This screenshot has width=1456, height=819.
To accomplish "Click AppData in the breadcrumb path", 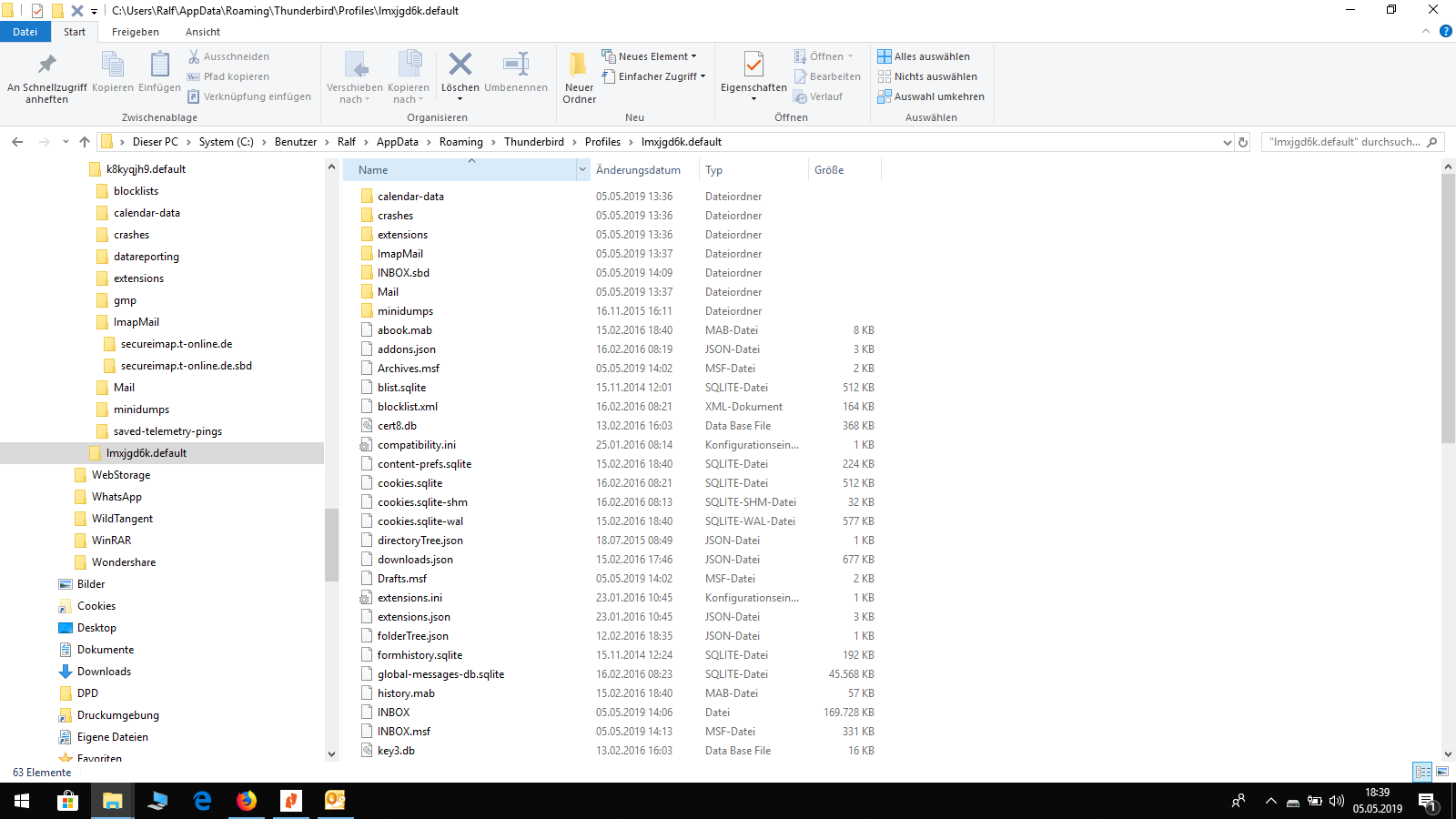I will point(398,142).
